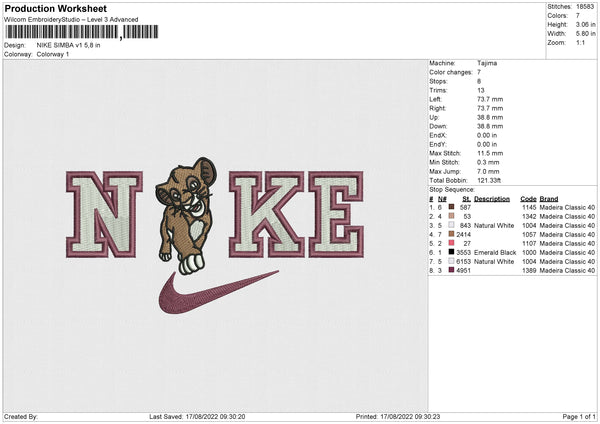Click the 'Created By:' footer label
Viewport: 600px width, 424px height.
[x=21, y=416]
